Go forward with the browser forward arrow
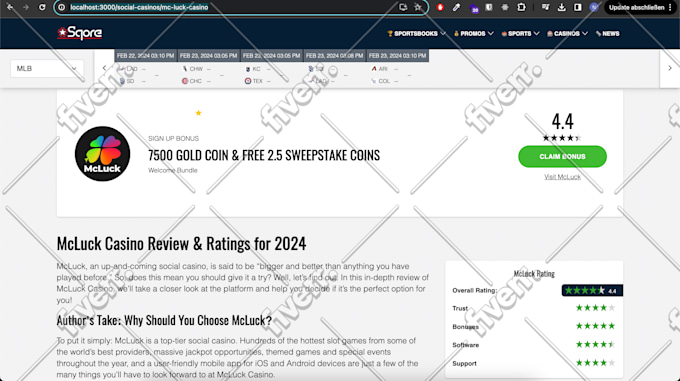The width and height of the screenshot is (680, 381). coord(26,7)
